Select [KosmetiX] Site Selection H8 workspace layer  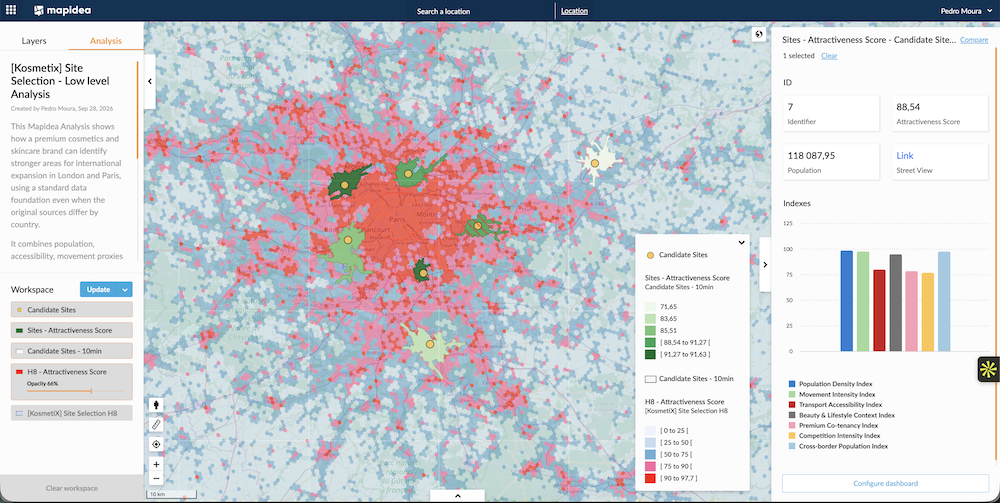tap(71, 413)
